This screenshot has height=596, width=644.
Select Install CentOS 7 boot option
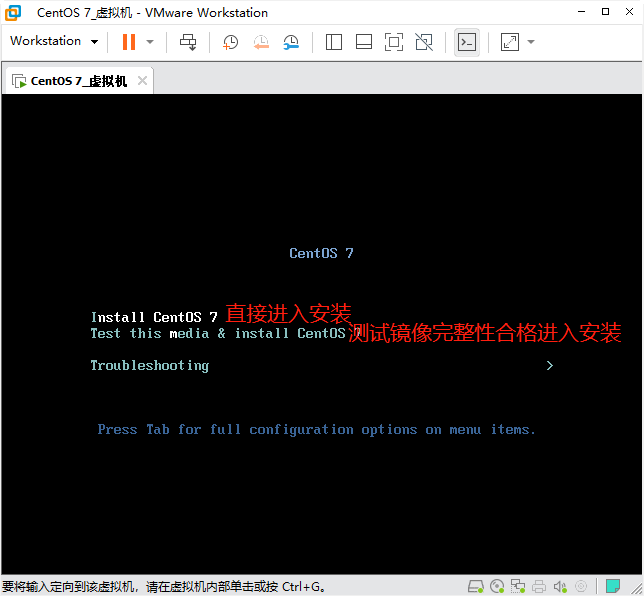(x=154, y=317)
